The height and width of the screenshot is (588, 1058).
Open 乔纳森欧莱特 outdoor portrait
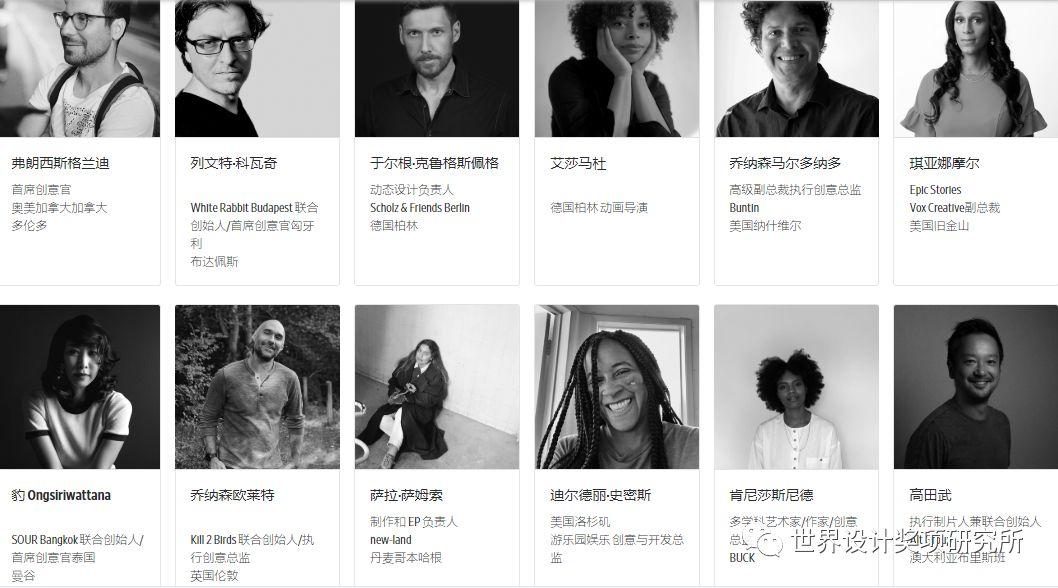[x=257, y=387]
